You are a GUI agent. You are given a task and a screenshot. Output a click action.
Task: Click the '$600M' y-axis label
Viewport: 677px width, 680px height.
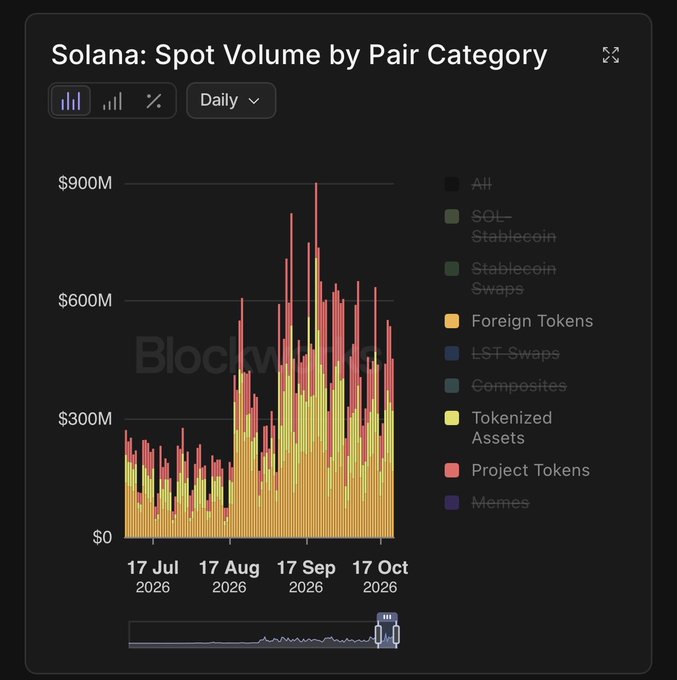click(85, 300)
